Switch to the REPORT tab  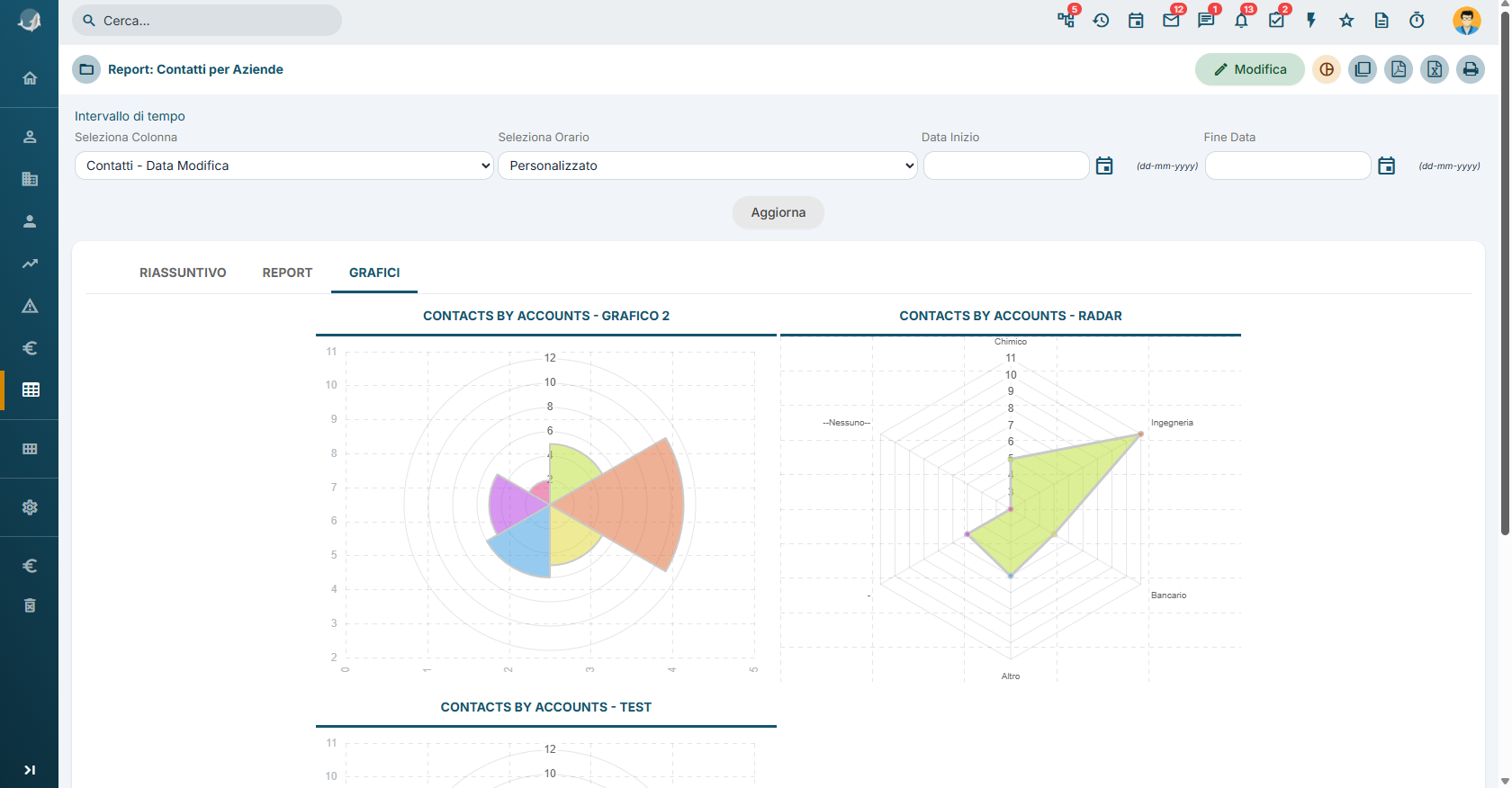287,273
